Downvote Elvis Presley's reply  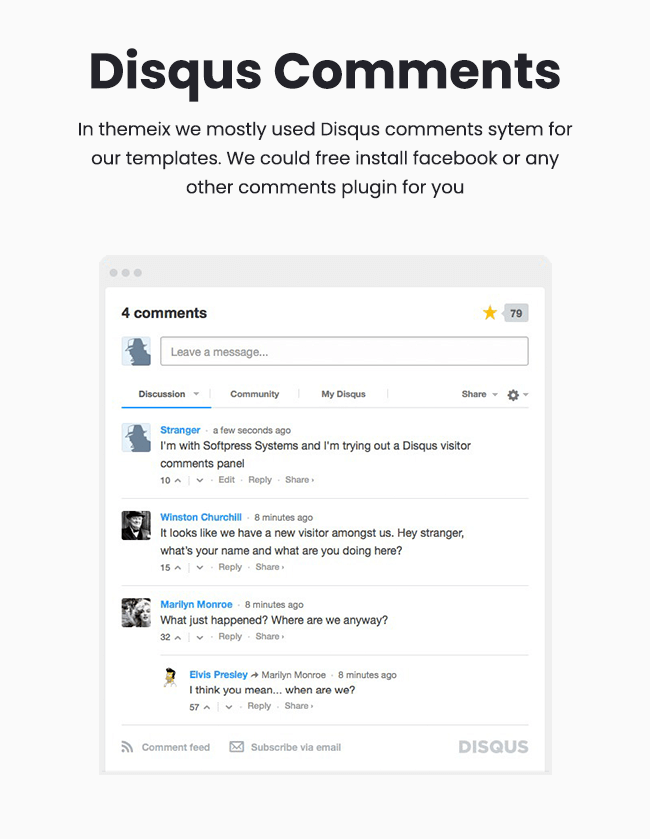[228, 707]
